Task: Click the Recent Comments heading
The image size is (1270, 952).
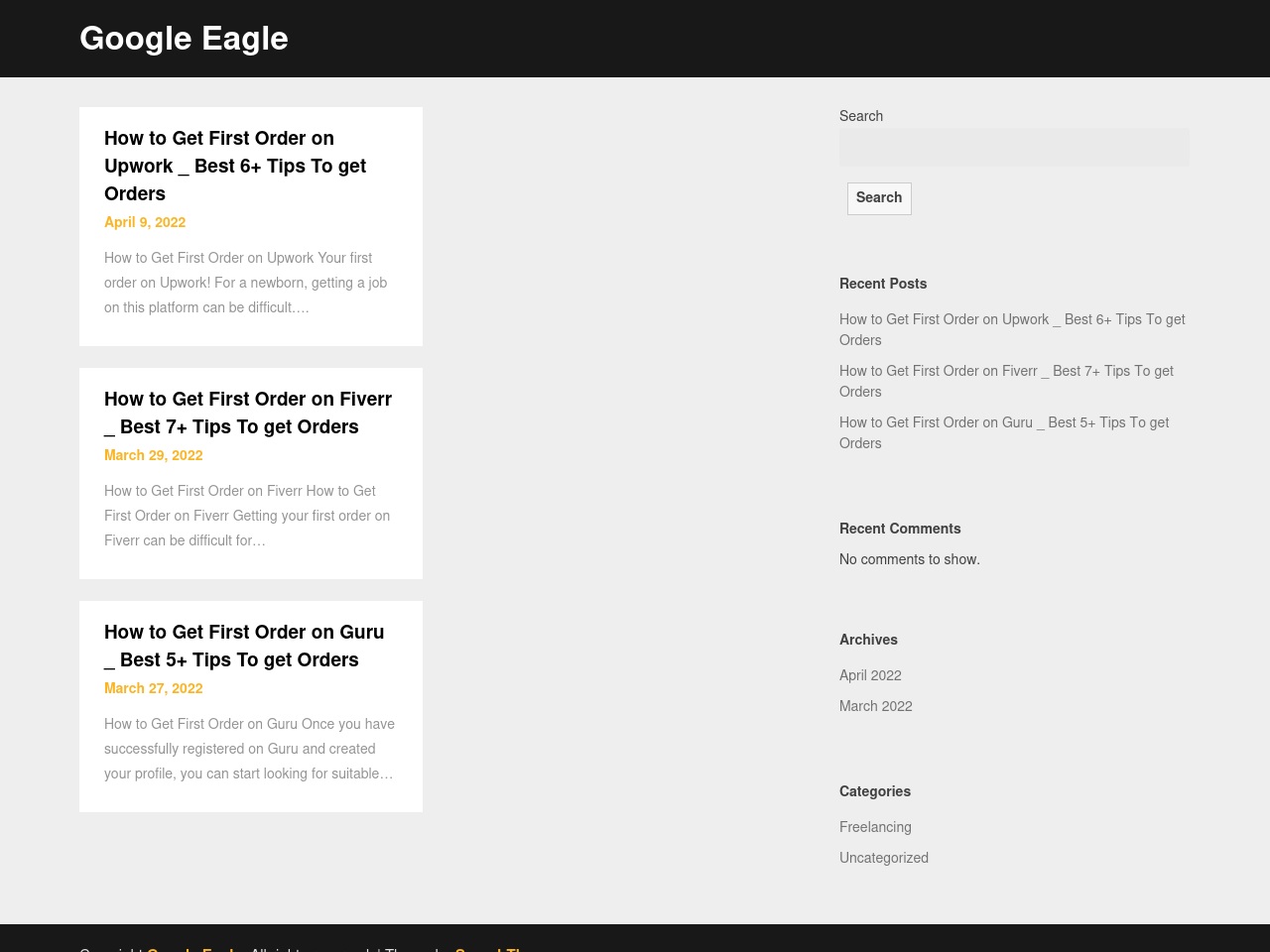Action: tap(900, 529)
